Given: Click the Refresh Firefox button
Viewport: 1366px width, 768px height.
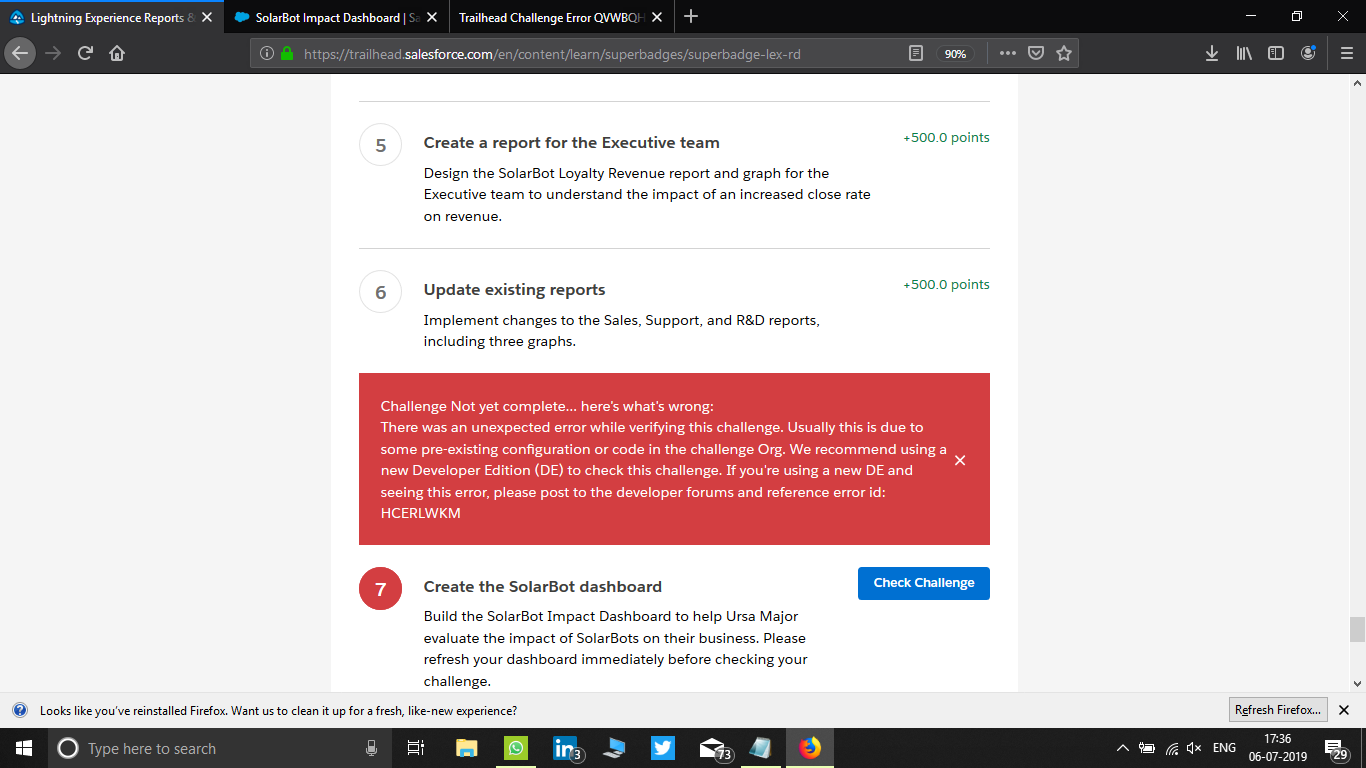Looking at the screenshot, I should (1278, 709).
